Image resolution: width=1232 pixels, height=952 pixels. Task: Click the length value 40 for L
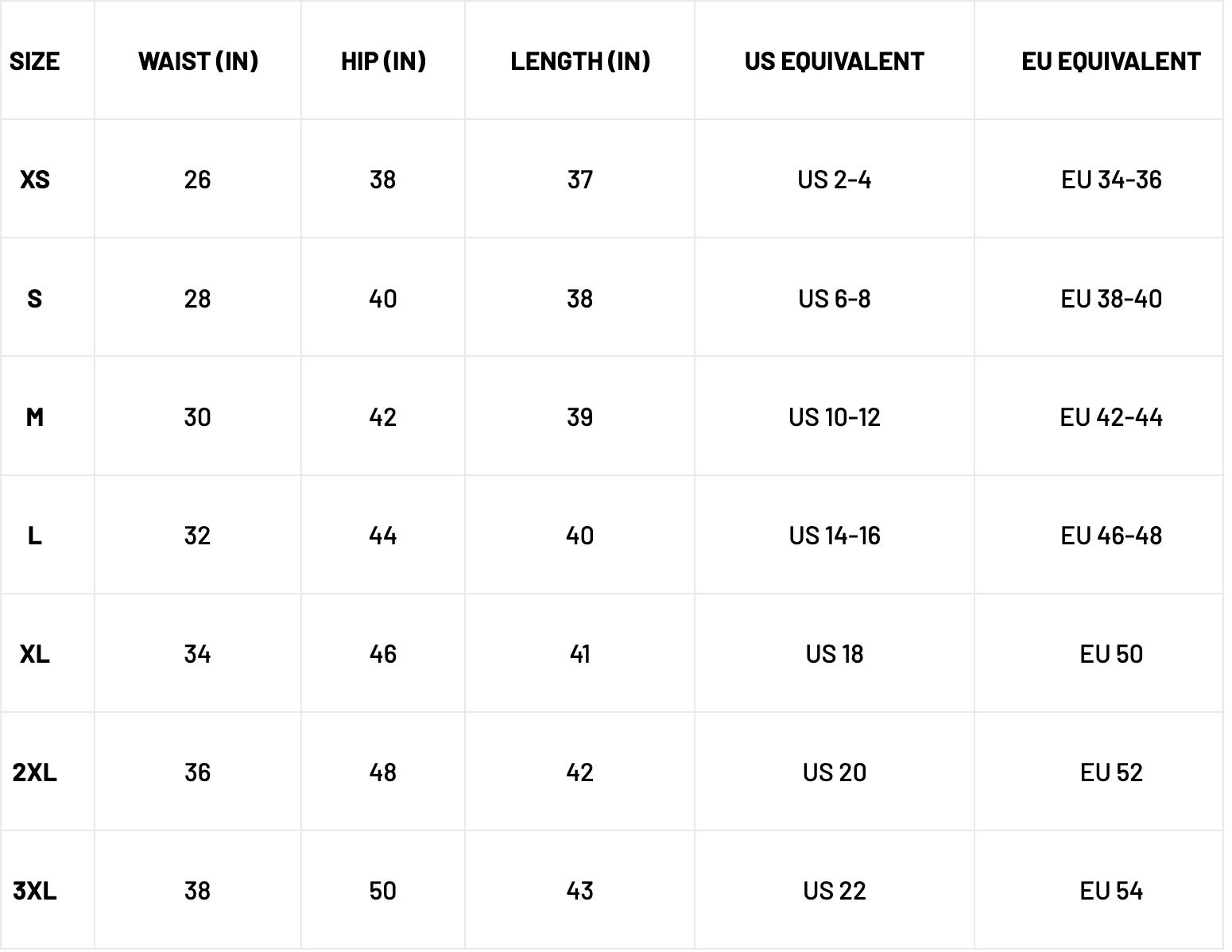[579, 536]
